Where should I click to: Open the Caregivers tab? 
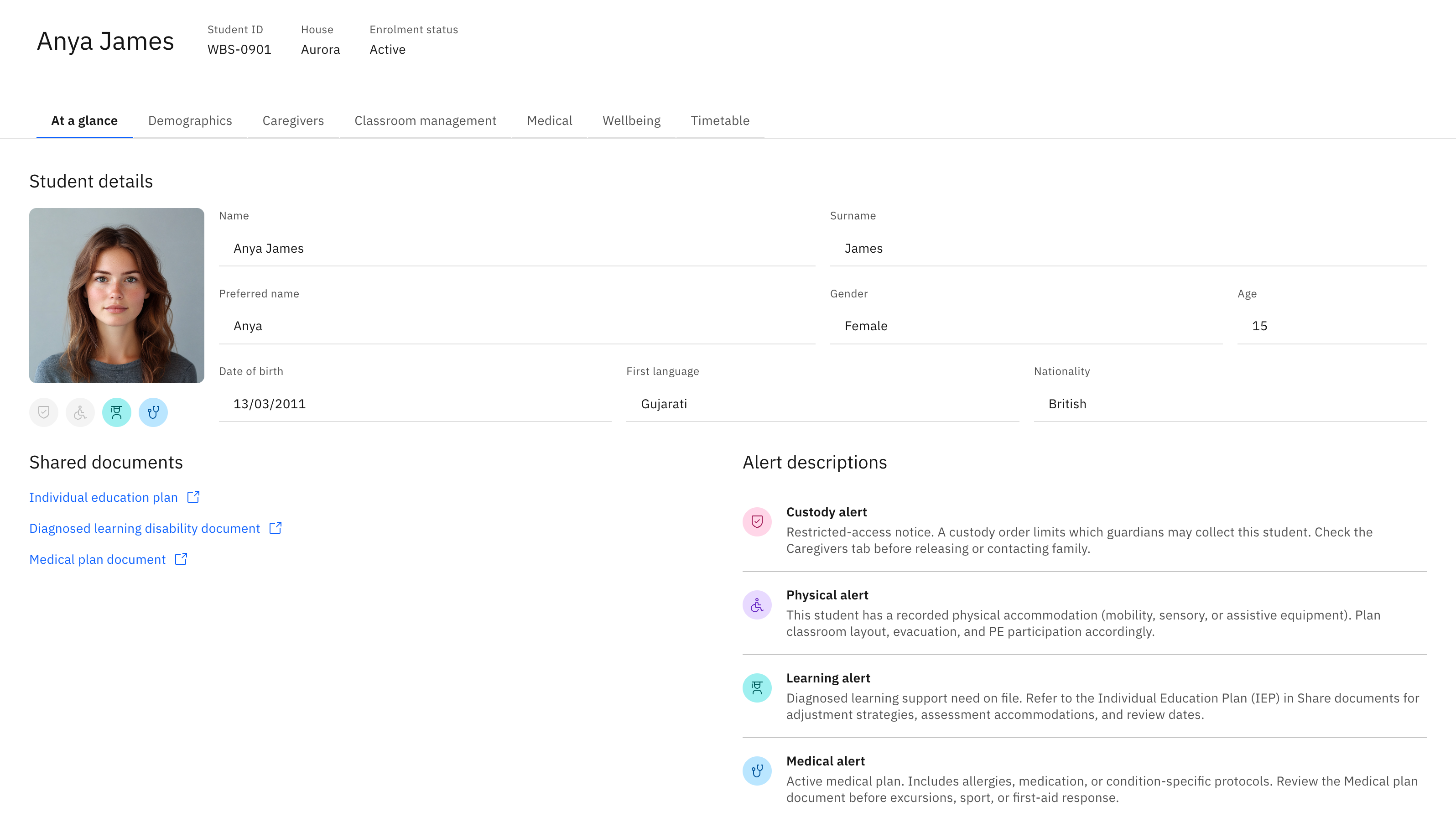click(293, 121)
